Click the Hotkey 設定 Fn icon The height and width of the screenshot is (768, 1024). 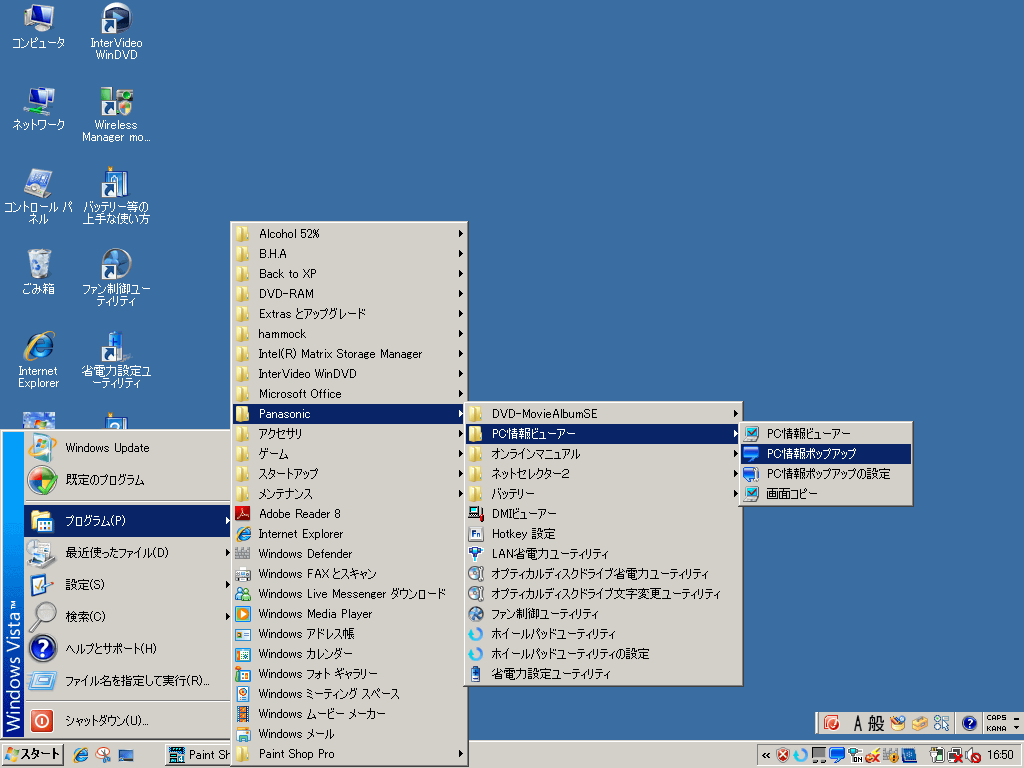point(476,534)
